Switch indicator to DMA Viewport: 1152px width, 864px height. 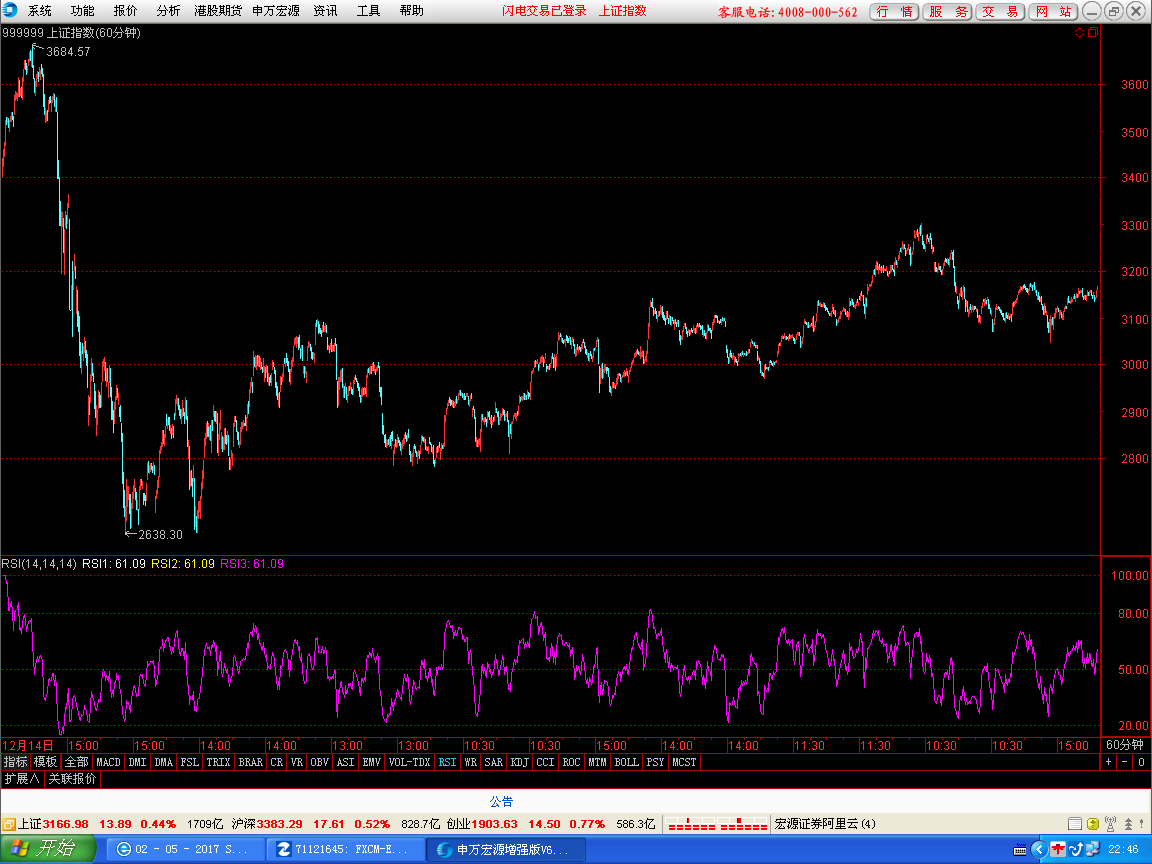[164, 762]
